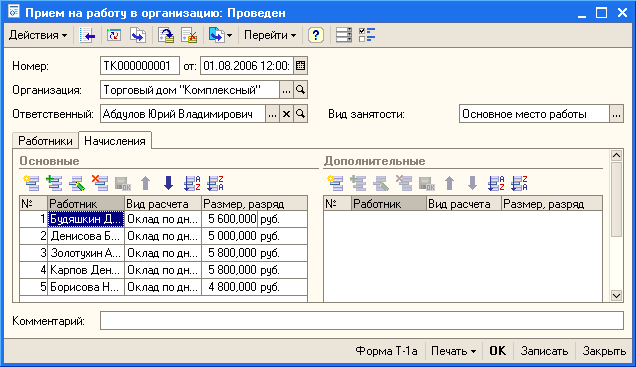Select the Денисова Б... row cell

point(86,236)
